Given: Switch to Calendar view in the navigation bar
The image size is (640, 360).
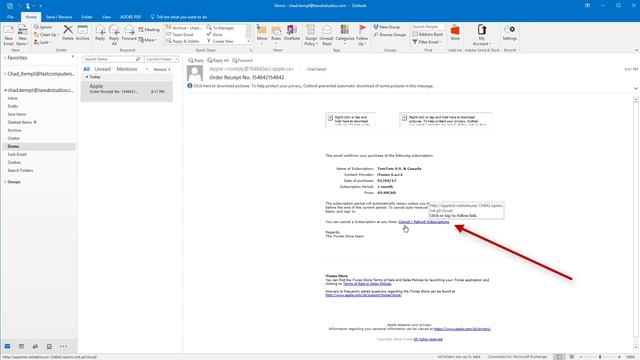Looking at the screenshot, I should [x=21, y=346].
